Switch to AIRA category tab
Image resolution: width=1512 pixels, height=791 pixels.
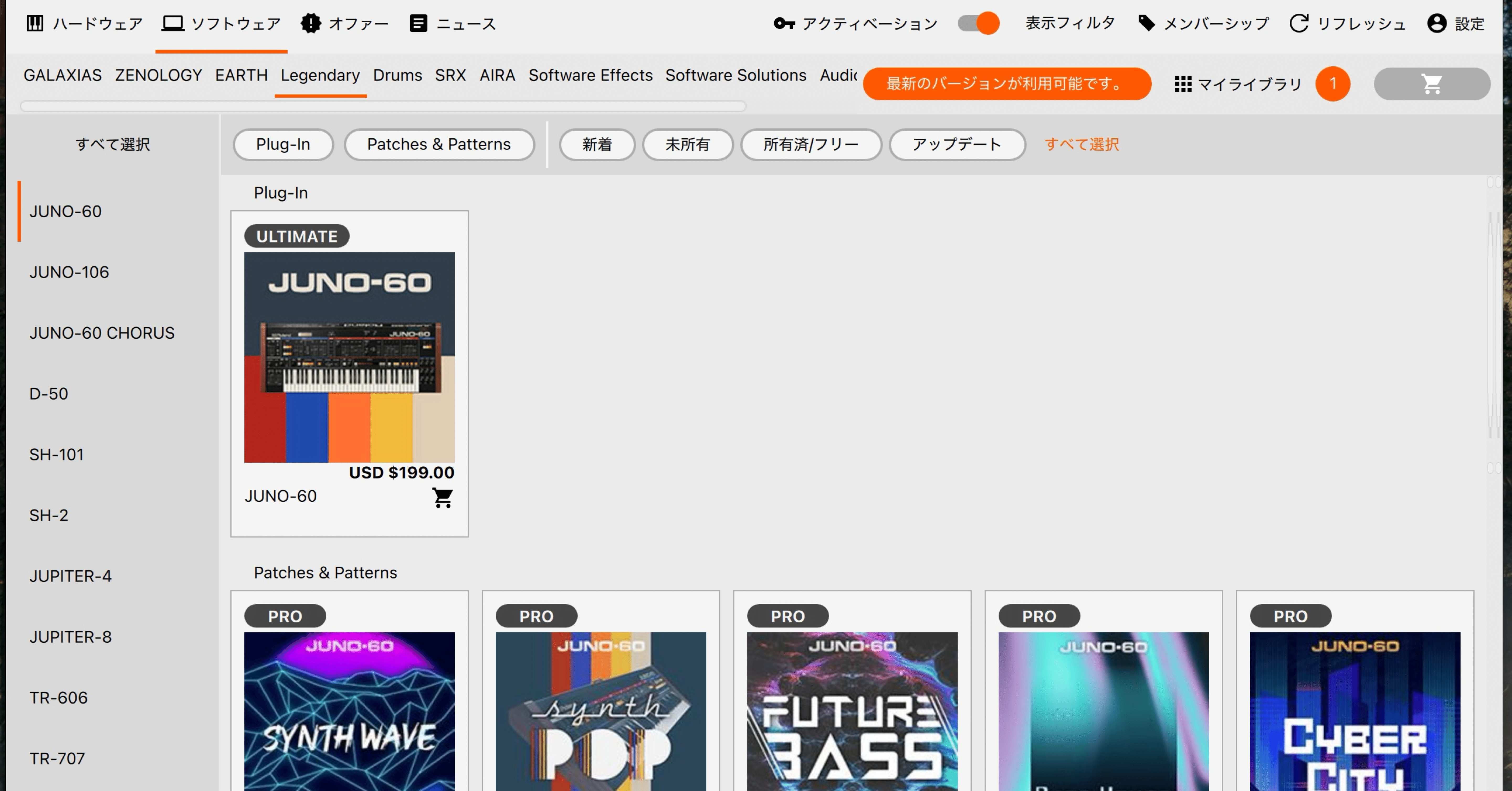(497, 75)
